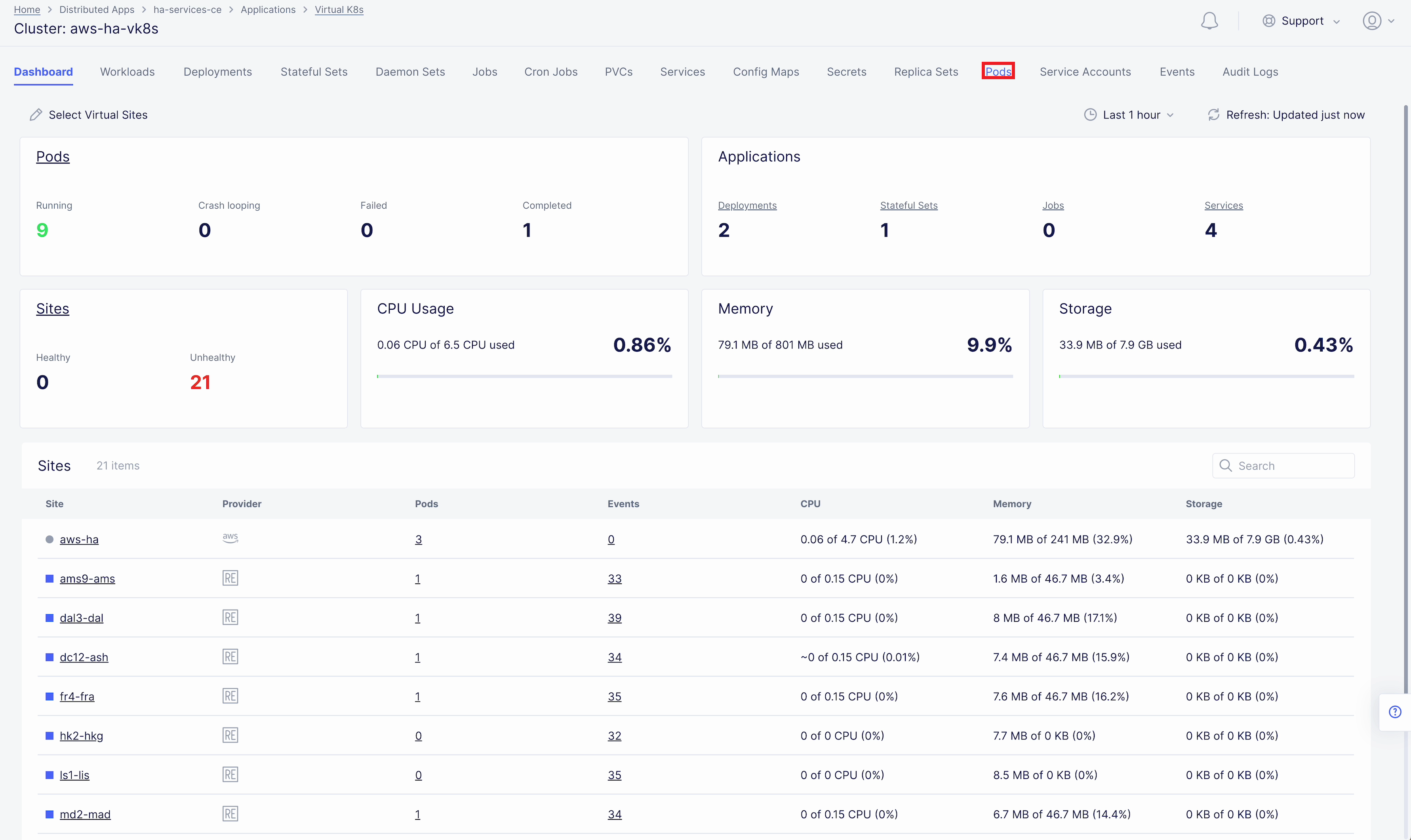1411x840 pixels.
Task: Open the Deployments tab
Action: point(217,72)
